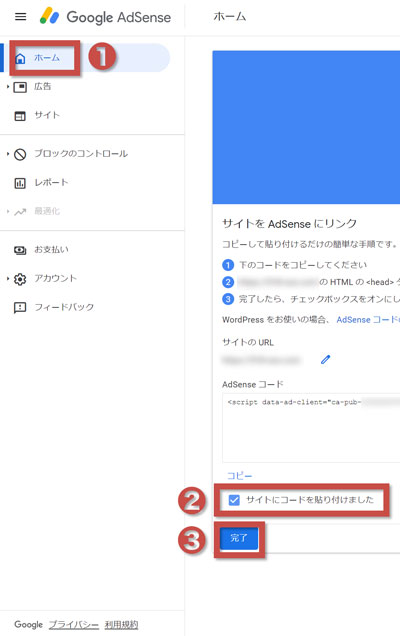The width and height of the screenshot is (400, 636).
Task: Click the 広告 ads icon
Action: tap(20, 87)
